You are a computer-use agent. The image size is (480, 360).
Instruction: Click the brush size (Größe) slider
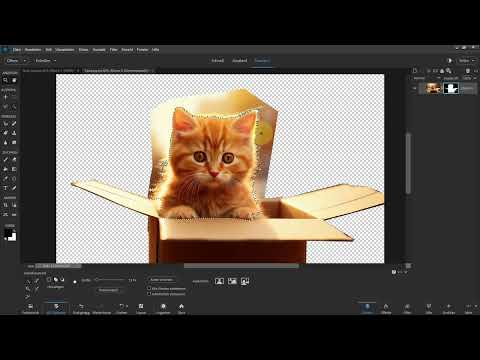109,280
